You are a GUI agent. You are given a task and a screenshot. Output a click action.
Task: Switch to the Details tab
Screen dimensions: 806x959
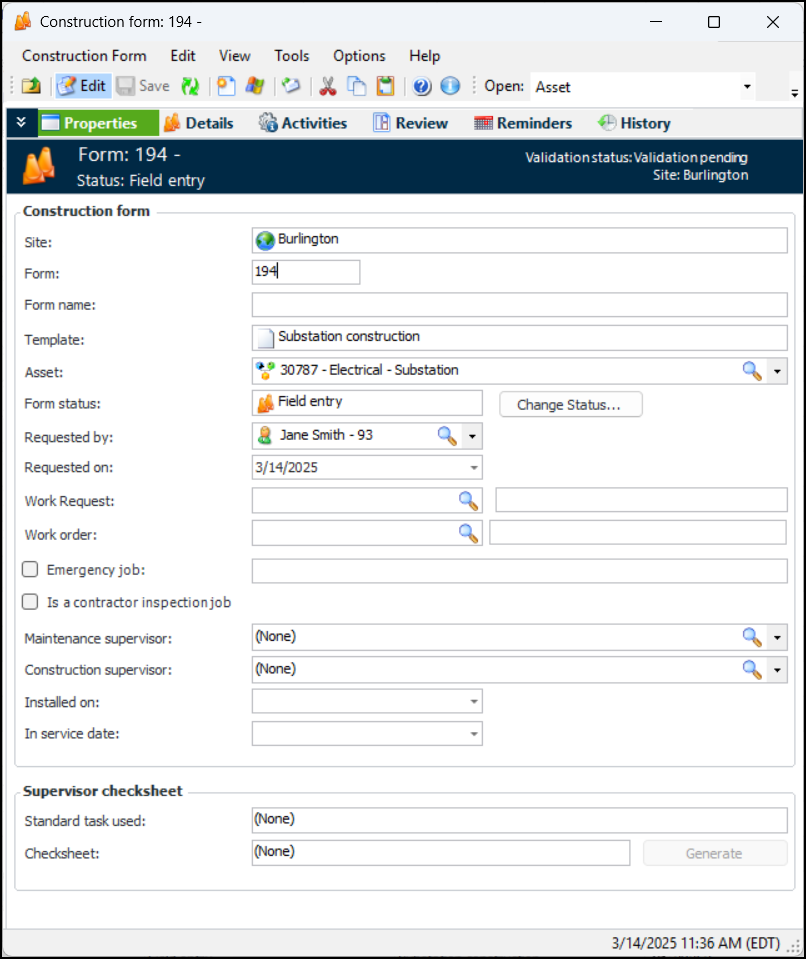point(199,123)
